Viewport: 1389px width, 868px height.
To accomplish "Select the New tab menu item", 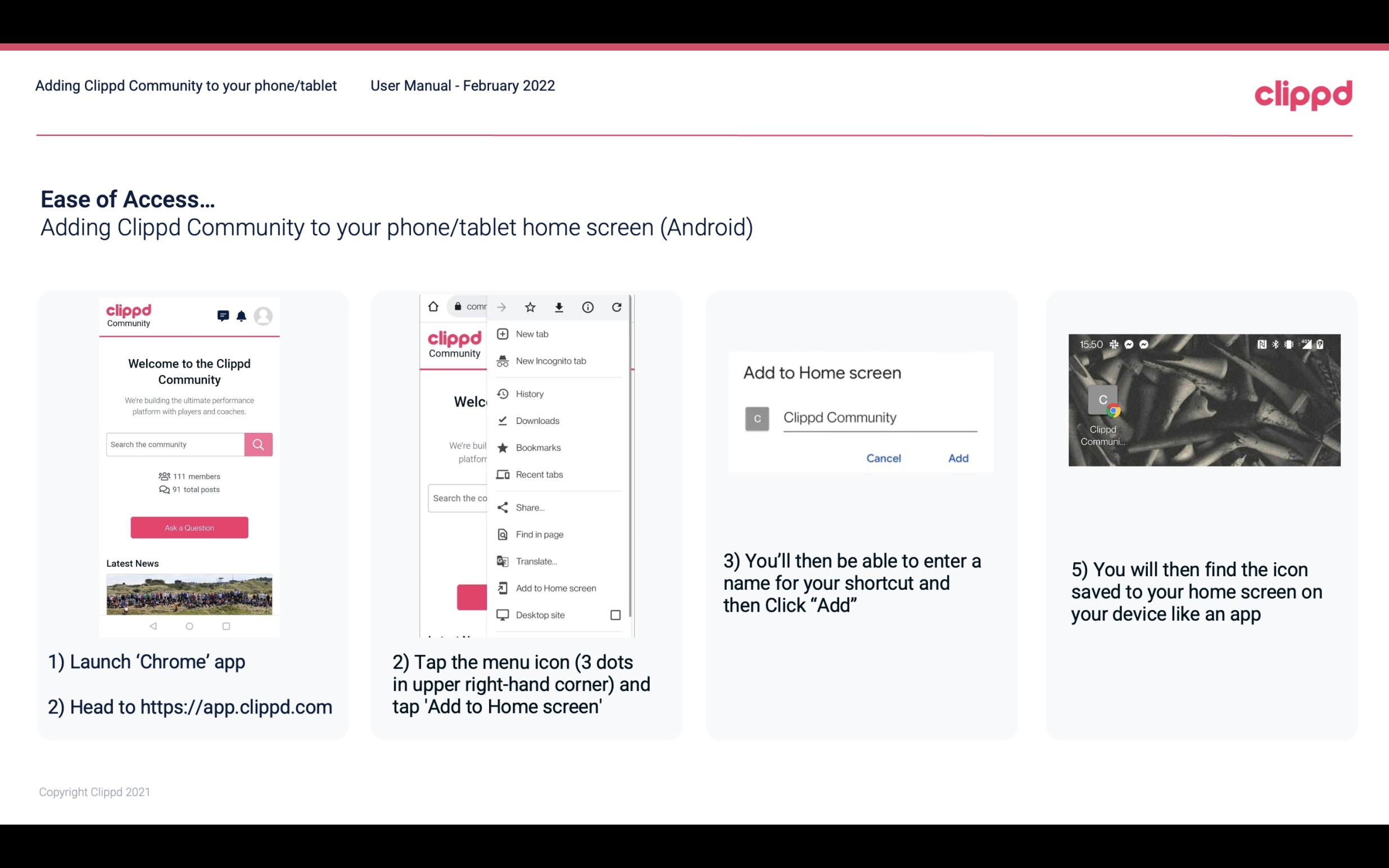I will tap(532, 334).
